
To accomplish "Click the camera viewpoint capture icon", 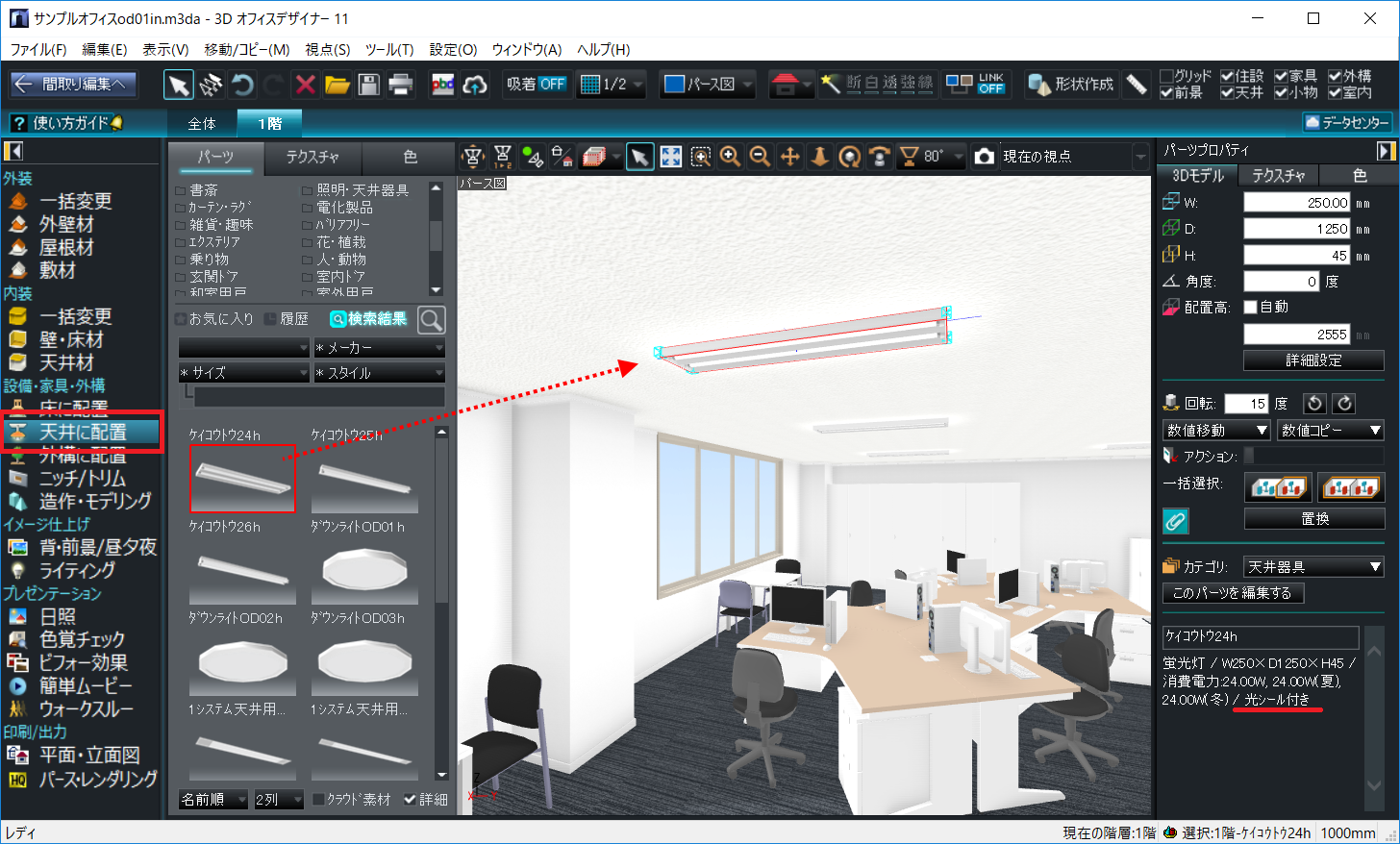I will 985,157.
